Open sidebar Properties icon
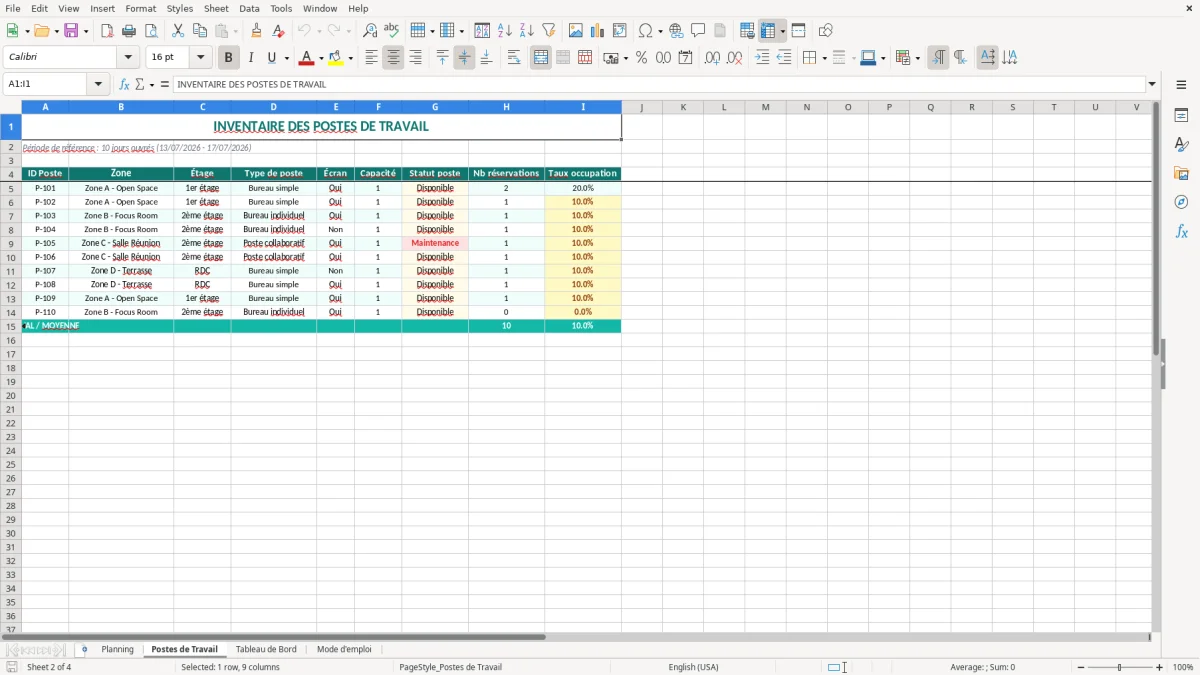Viewport: 1200px width, 675px height. pyautogui.click(x=1181, y=115)
